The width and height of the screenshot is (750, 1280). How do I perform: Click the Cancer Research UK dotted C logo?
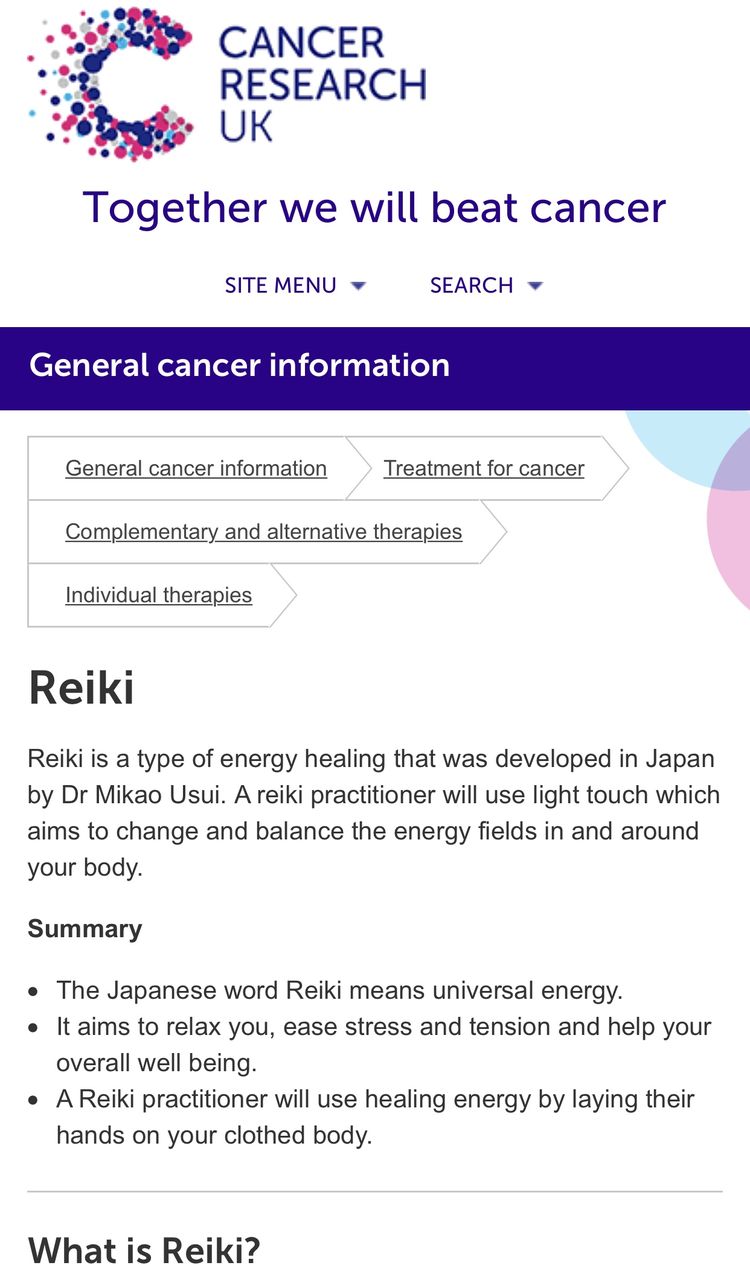click(x=110, y=82)
